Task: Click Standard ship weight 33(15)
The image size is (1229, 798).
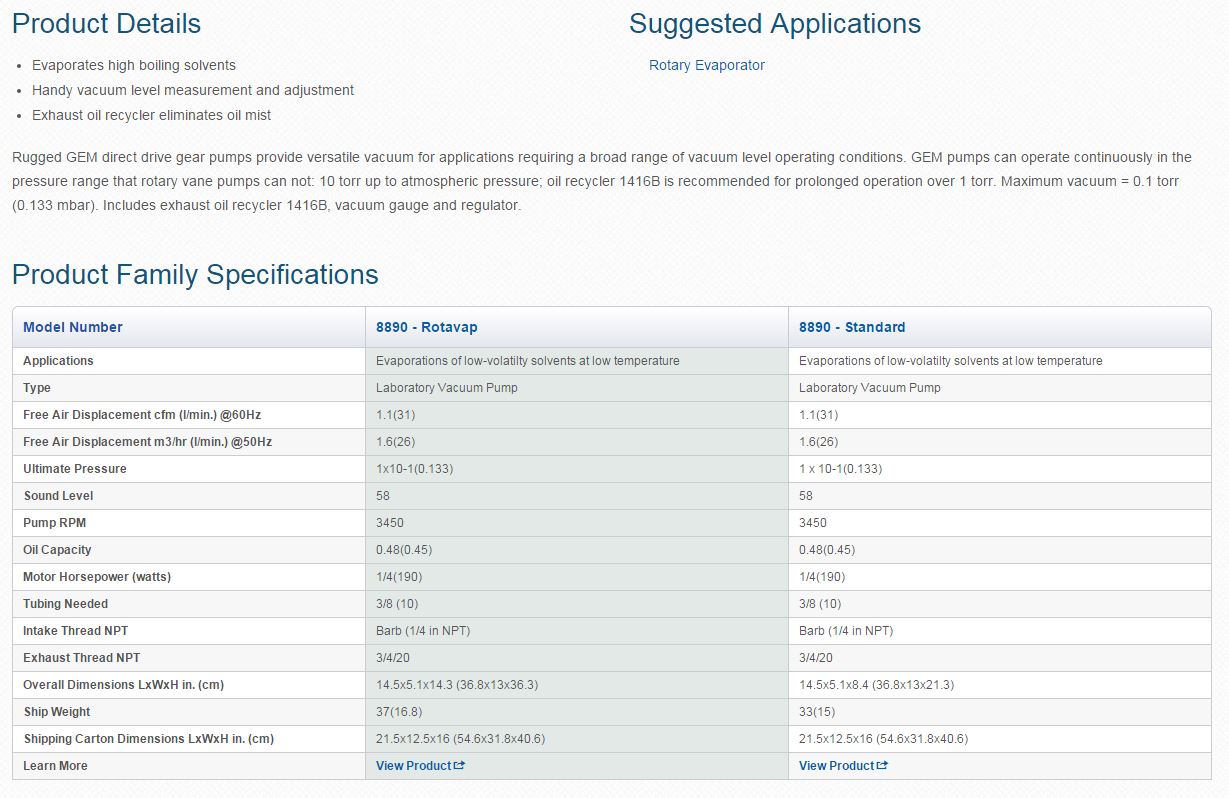Action: (x=816, y=712)
